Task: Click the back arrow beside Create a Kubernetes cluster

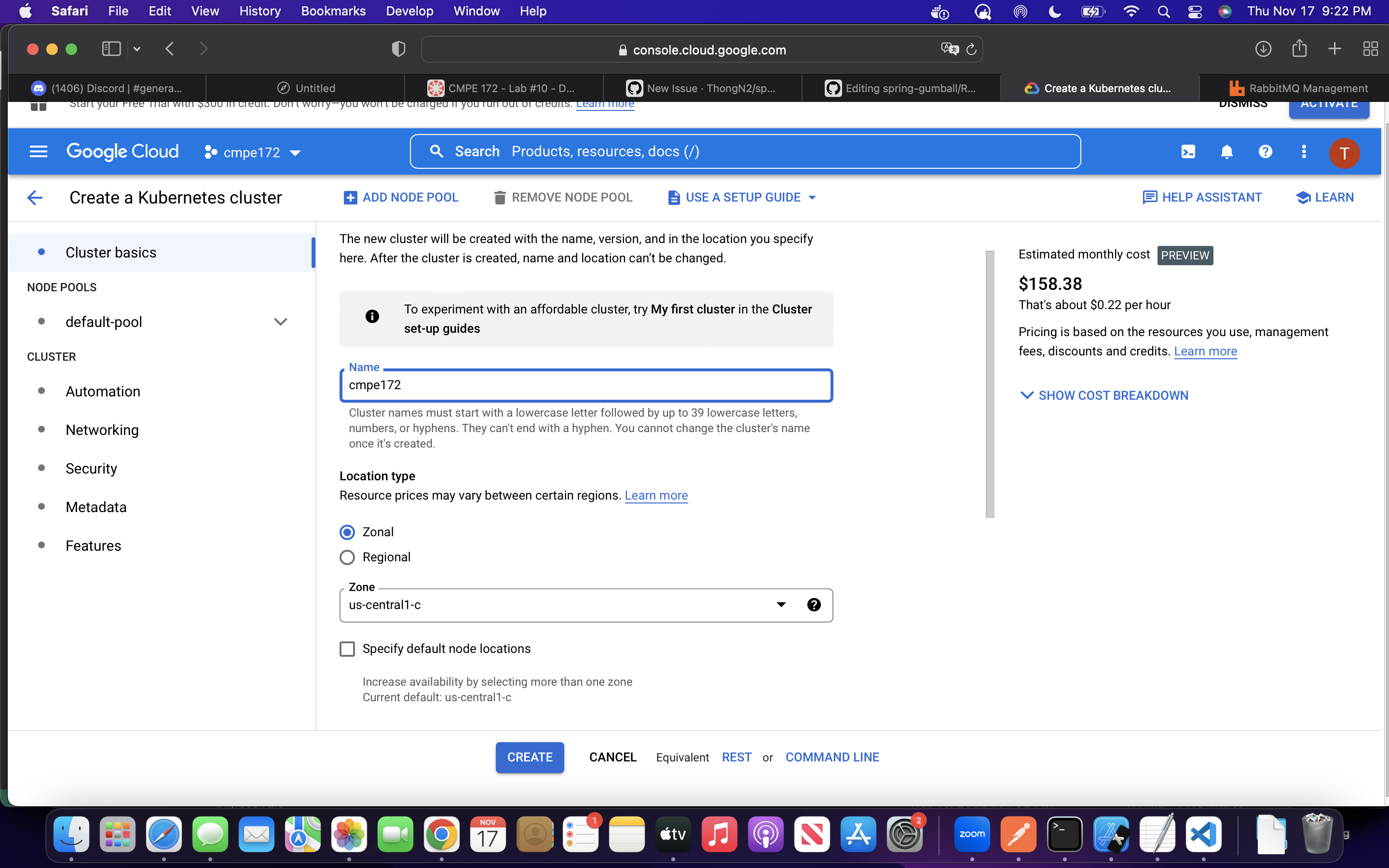Action: click(35, 198)
